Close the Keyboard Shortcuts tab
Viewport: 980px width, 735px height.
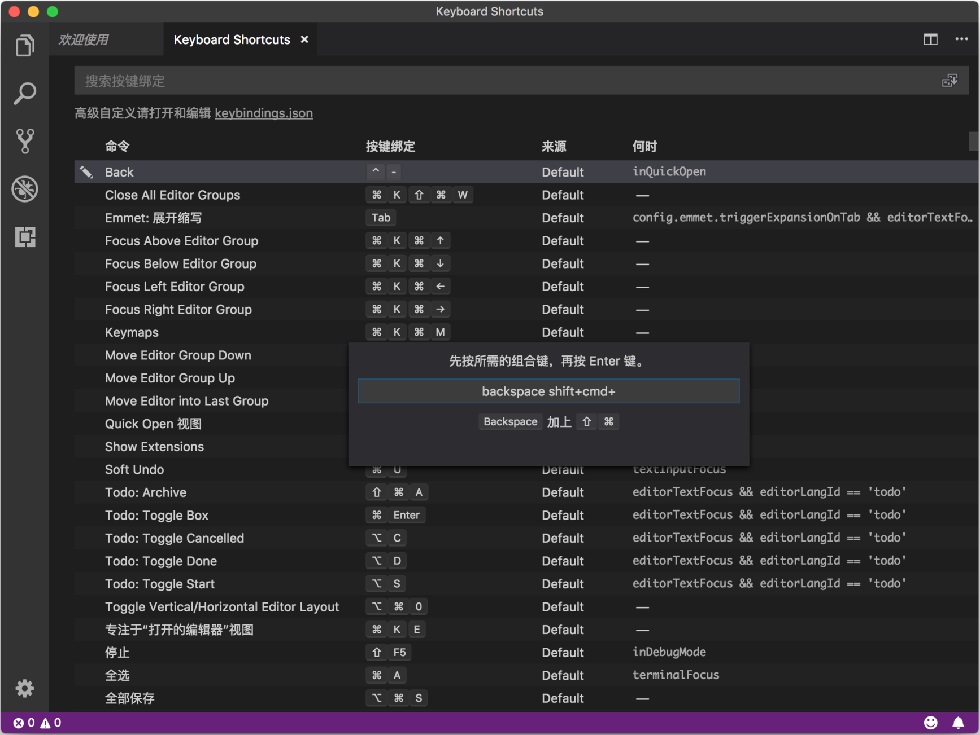pos(304,39)
